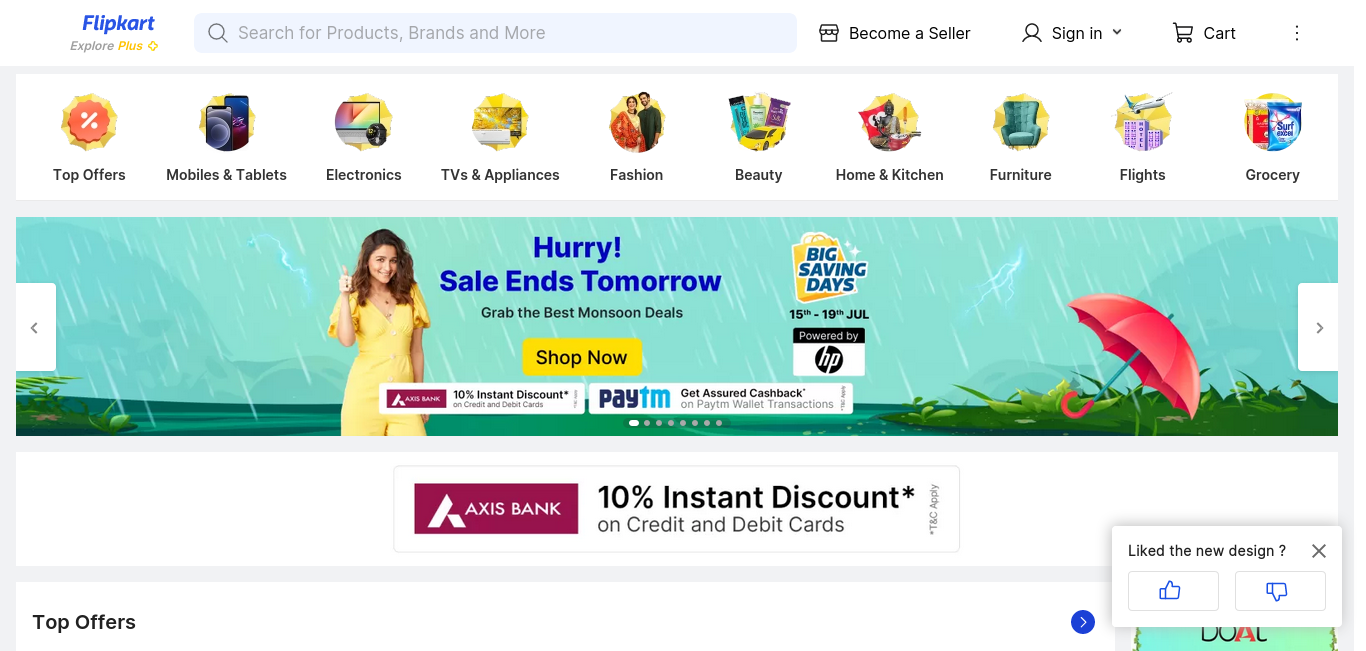The image size is (1366, 651).
Task: Focus the product search field
Action: 495,33
